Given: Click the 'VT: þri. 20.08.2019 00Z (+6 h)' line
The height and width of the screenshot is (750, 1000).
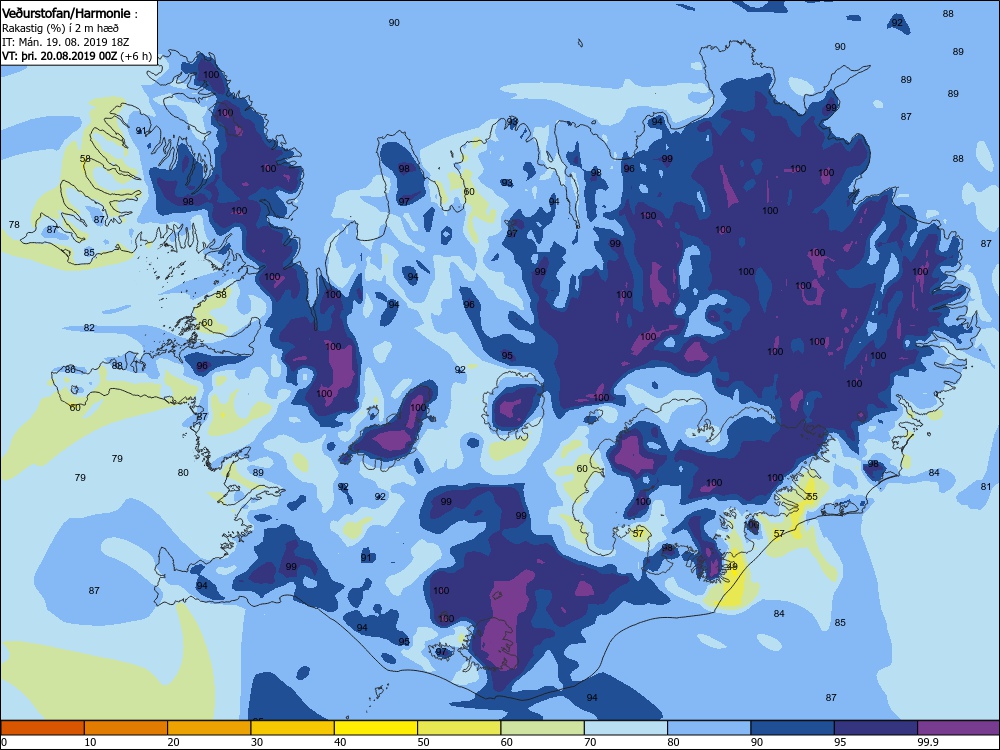Looking at the screenshot, I should [77, 56].
